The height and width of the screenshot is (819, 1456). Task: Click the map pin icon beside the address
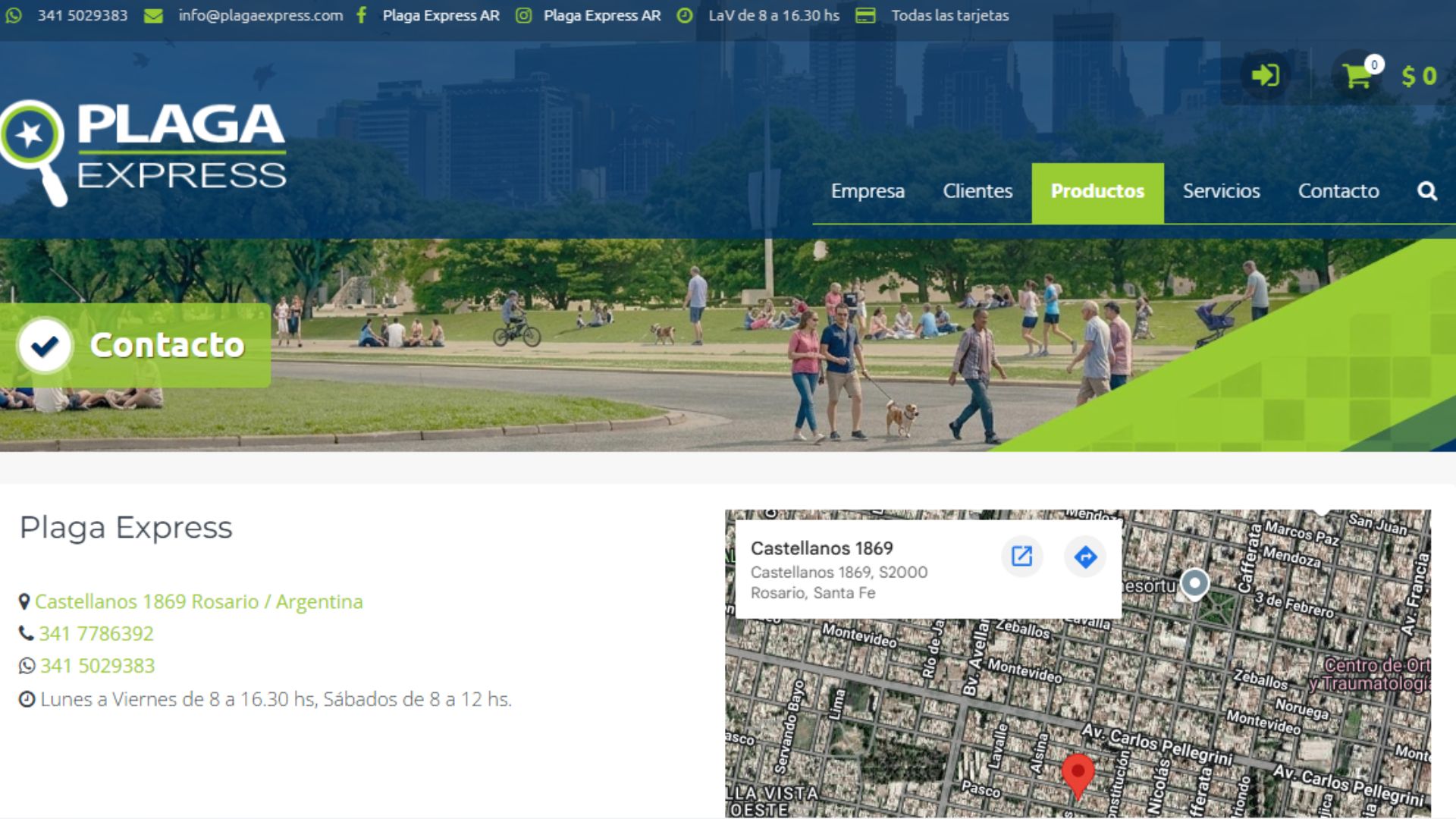click(x=24, y=602)
